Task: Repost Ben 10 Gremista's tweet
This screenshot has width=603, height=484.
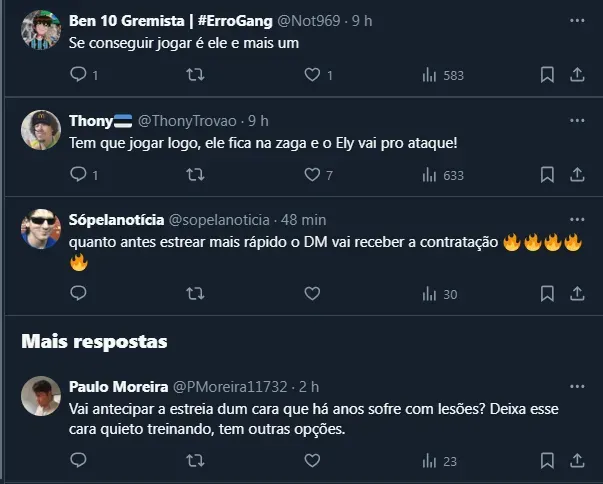Action: [196, 74]
